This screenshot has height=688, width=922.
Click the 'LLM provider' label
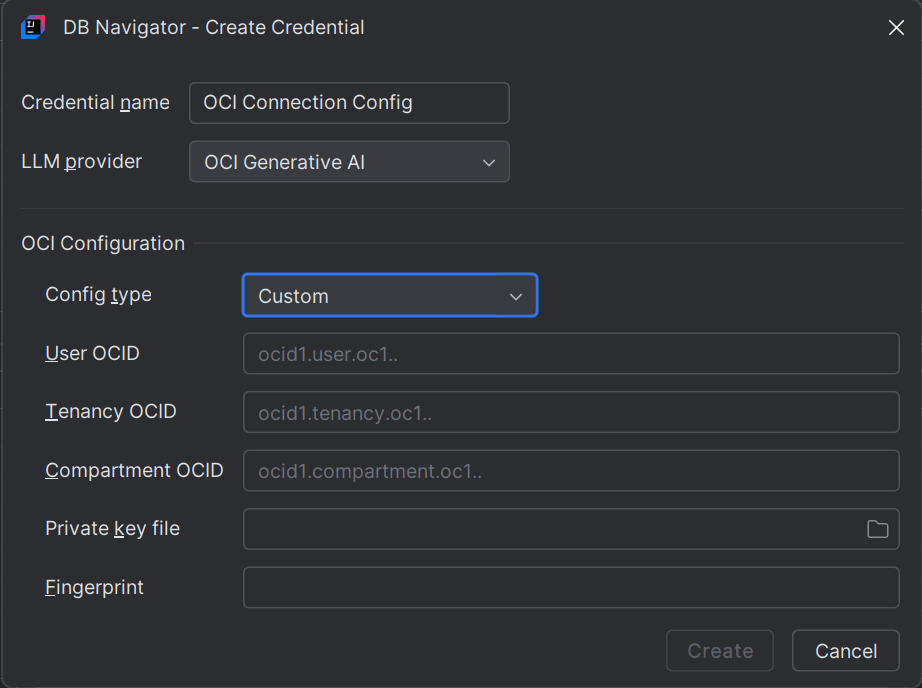82,161
